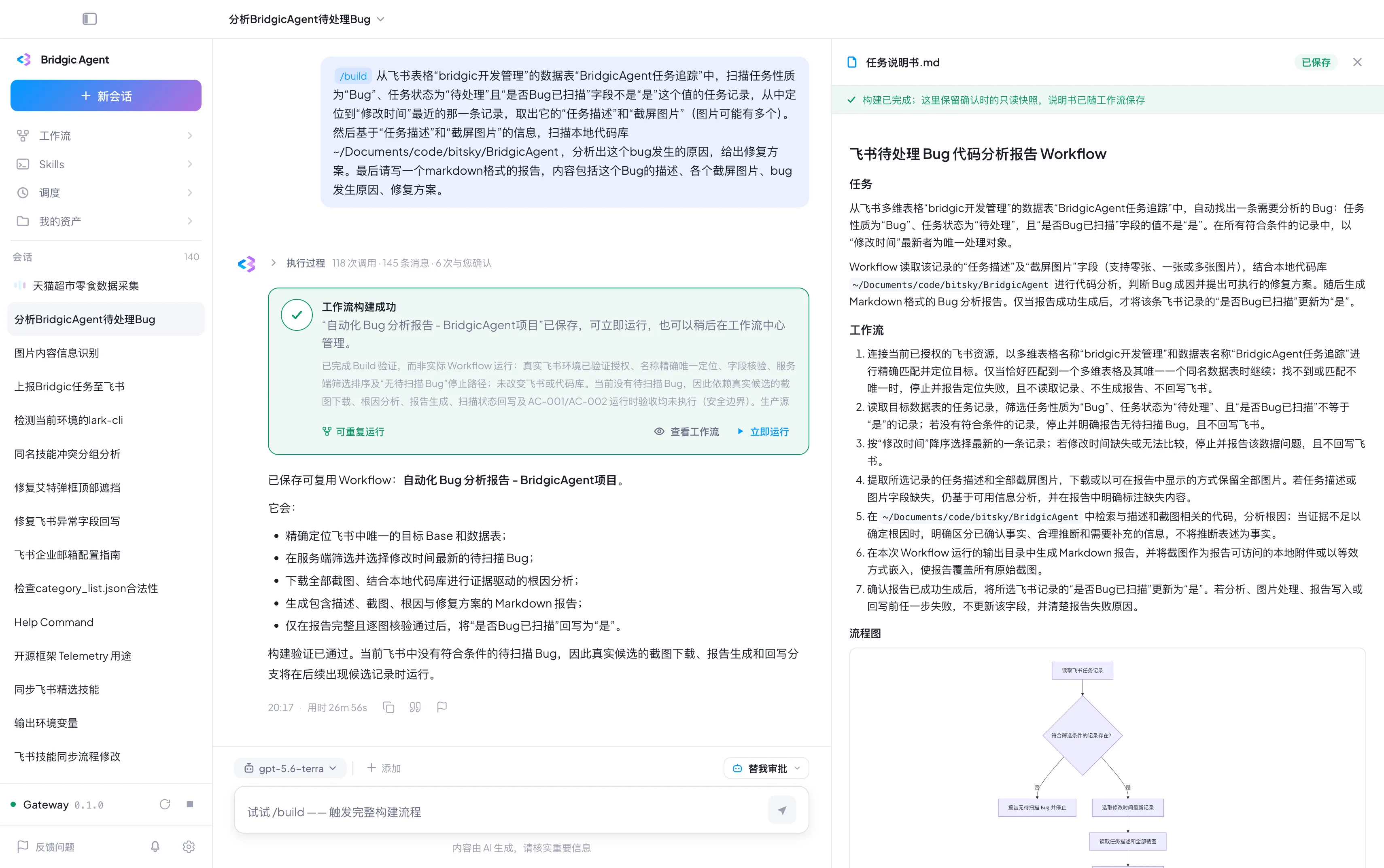Click the flowchart diagram thumbnail
This screenshot has width=1384, height=868.
pyautogui.click(x=1107, y=758)
